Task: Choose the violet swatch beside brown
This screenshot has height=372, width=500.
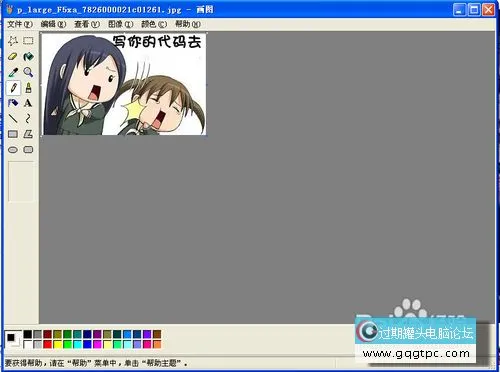Action: (x=147, y=334)
